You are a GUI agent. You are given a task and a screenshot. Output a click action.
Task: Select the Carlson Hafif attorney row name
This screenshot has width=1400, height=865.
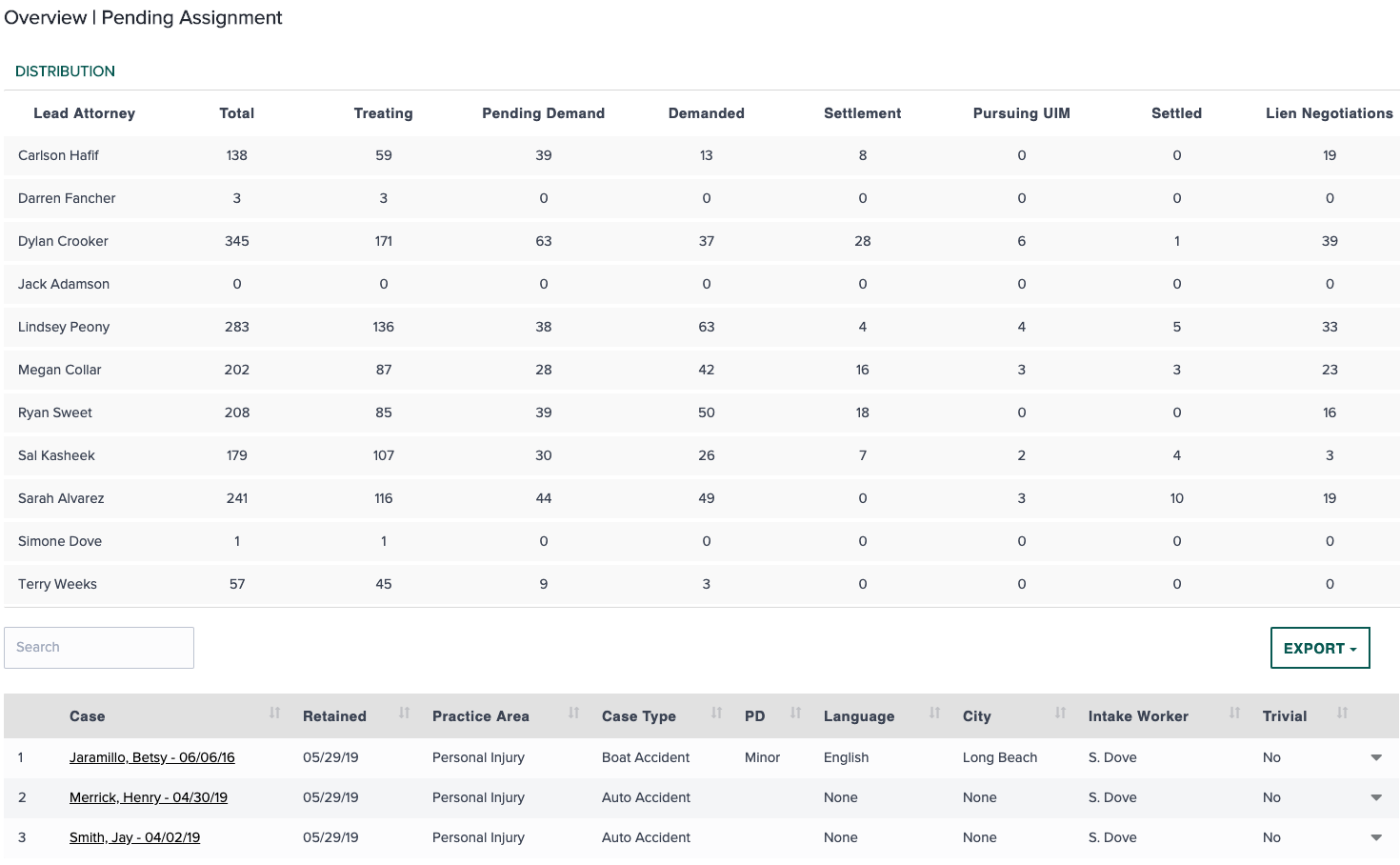pos(58,155)
